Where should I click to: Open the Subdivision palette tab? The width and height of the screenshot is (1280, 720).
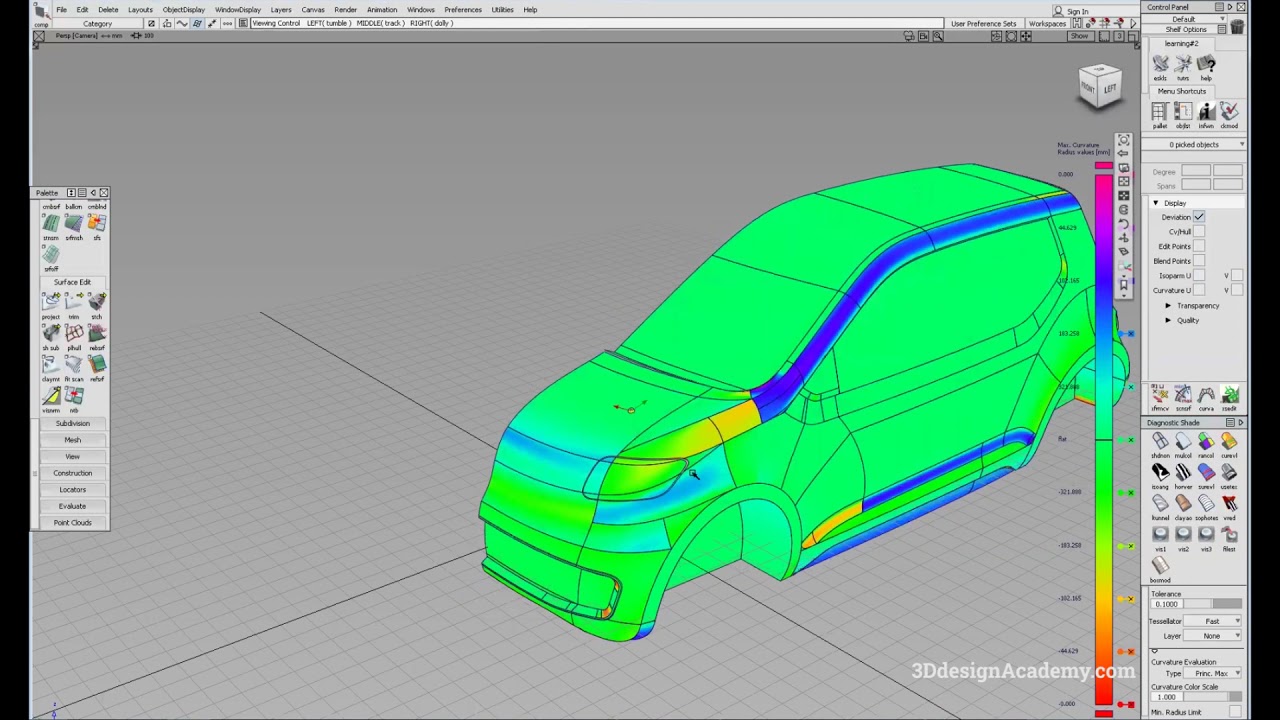point(72,423)
